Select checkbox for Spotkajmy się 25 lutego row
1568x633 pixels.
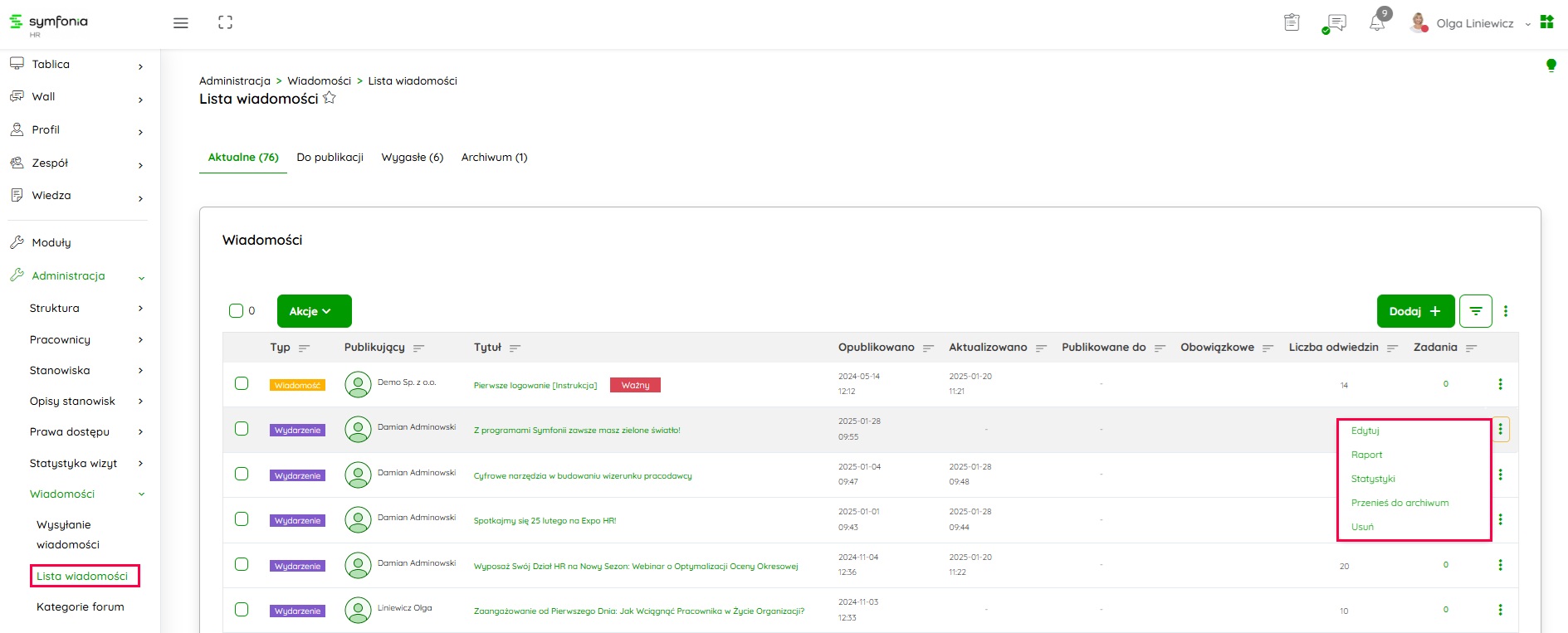click(x=242, y=519)
